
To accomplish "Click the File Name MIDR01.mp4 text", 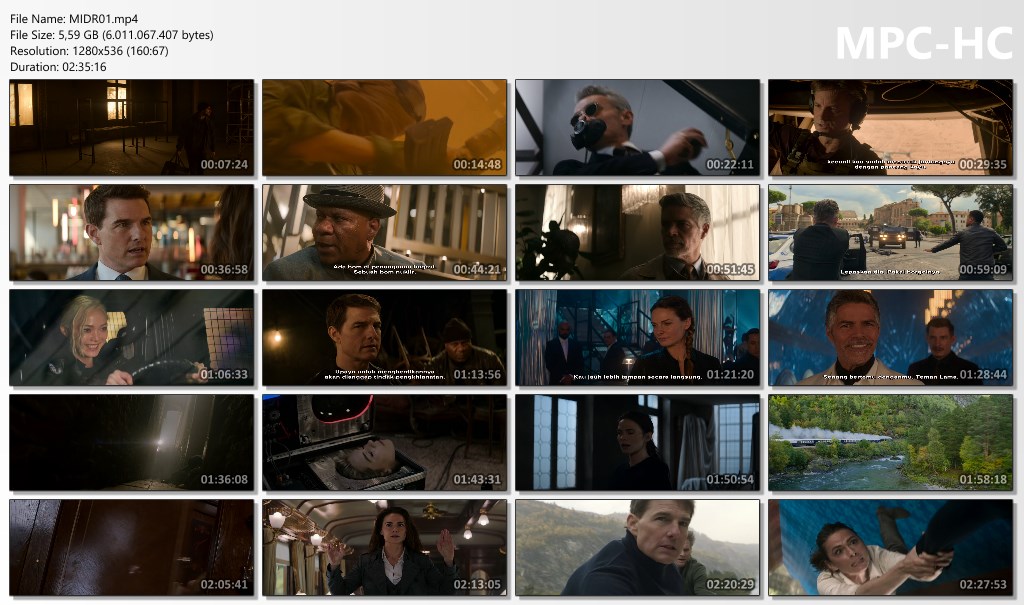I will (x=74, y=19).
